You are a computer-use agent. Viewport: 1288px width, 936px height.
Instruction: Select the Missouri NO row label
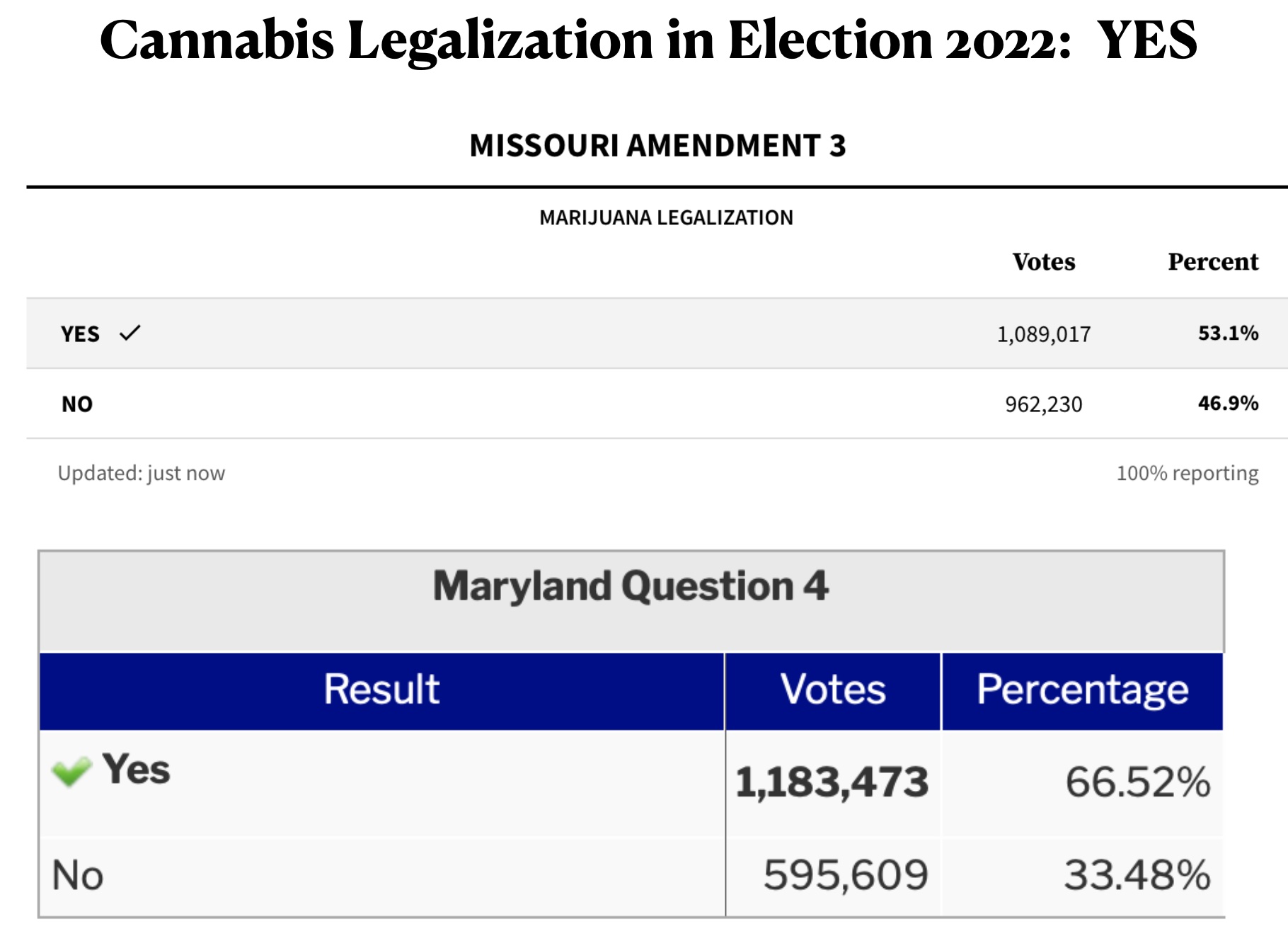[x=77, y=404]
